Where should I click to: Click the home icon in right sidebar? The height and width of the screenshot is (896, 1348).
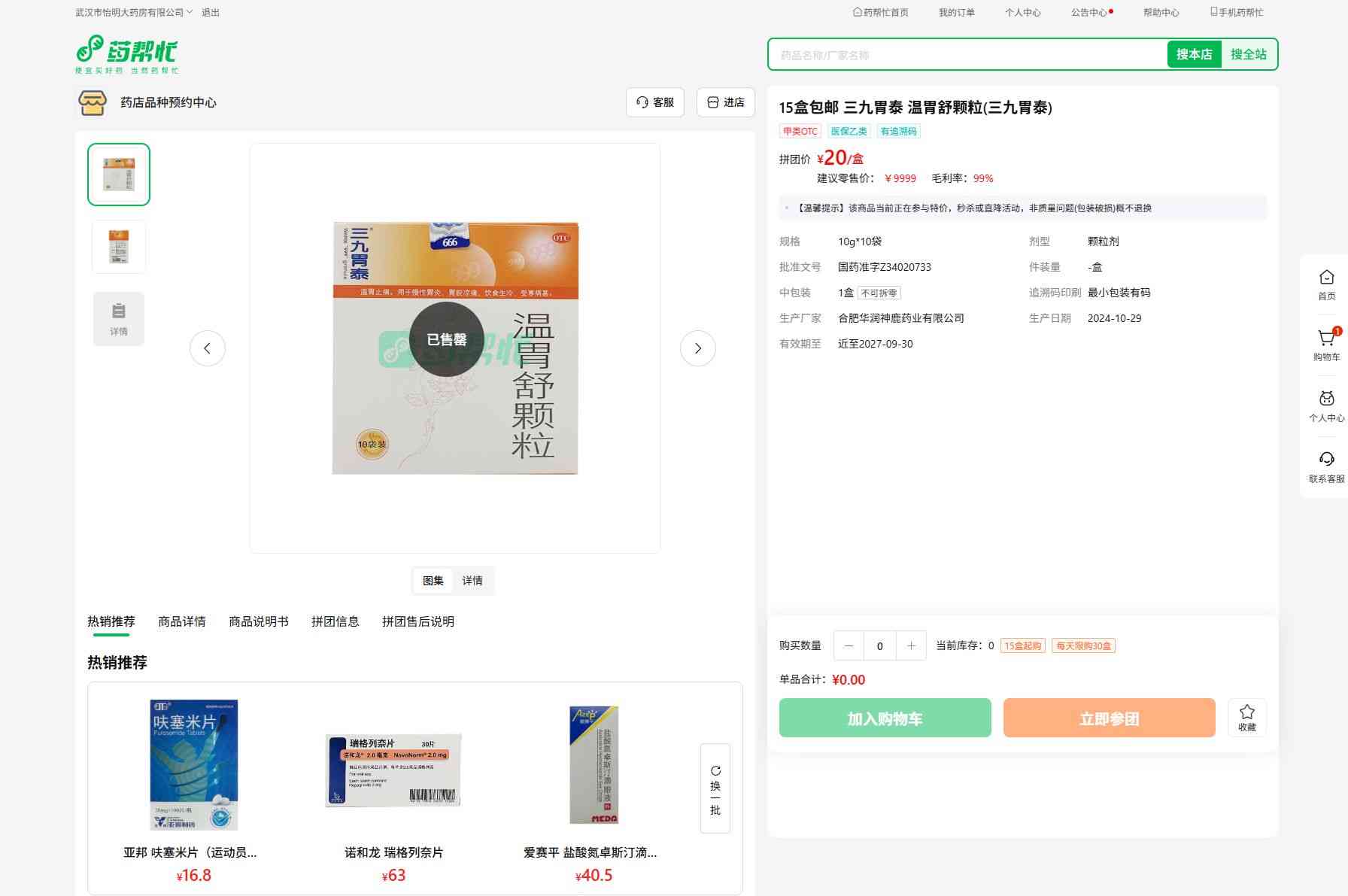1326,284
